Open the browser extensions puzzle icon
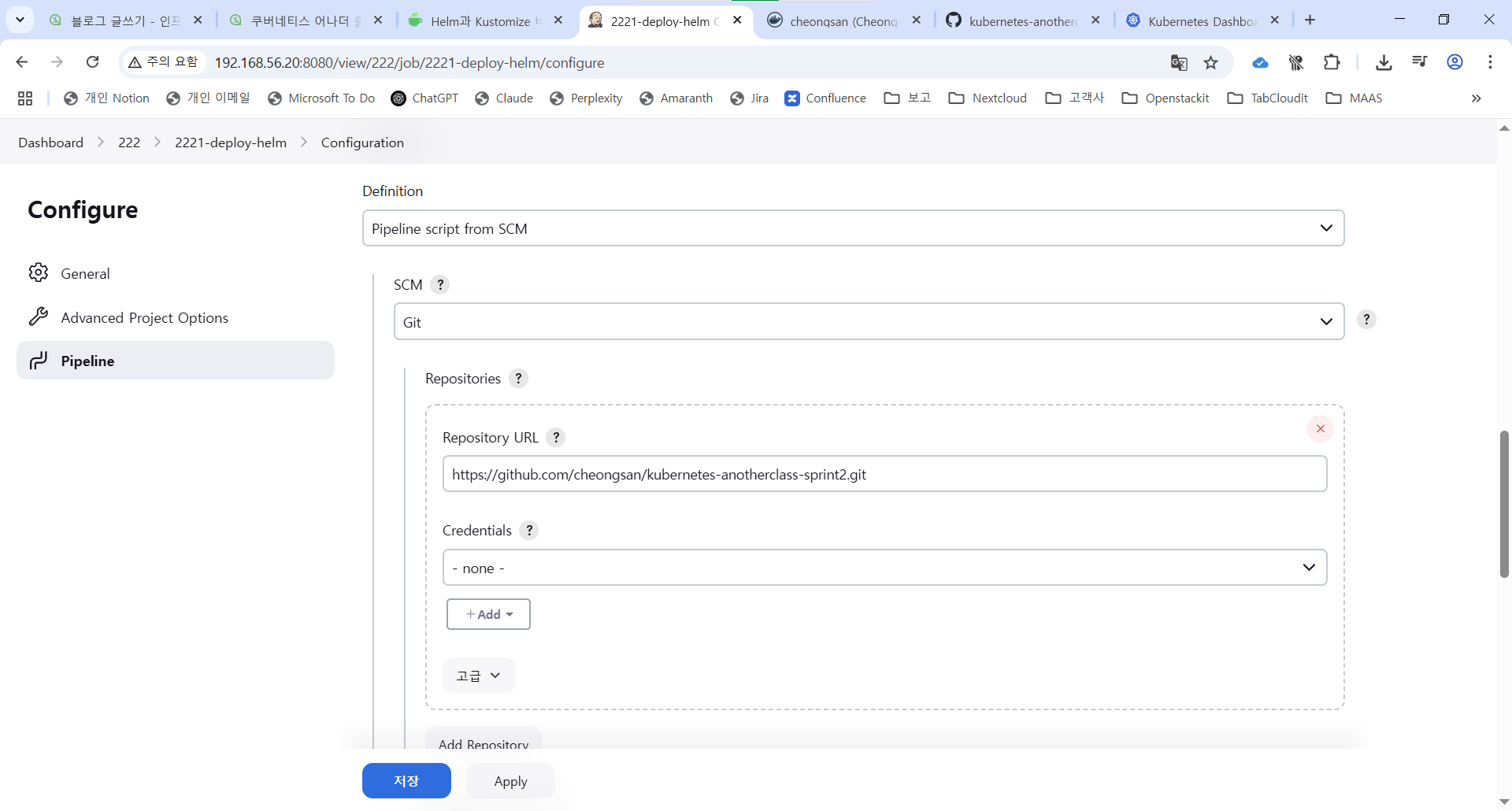The width and height of the screenshot is (1512, 811). [1332, 62]
